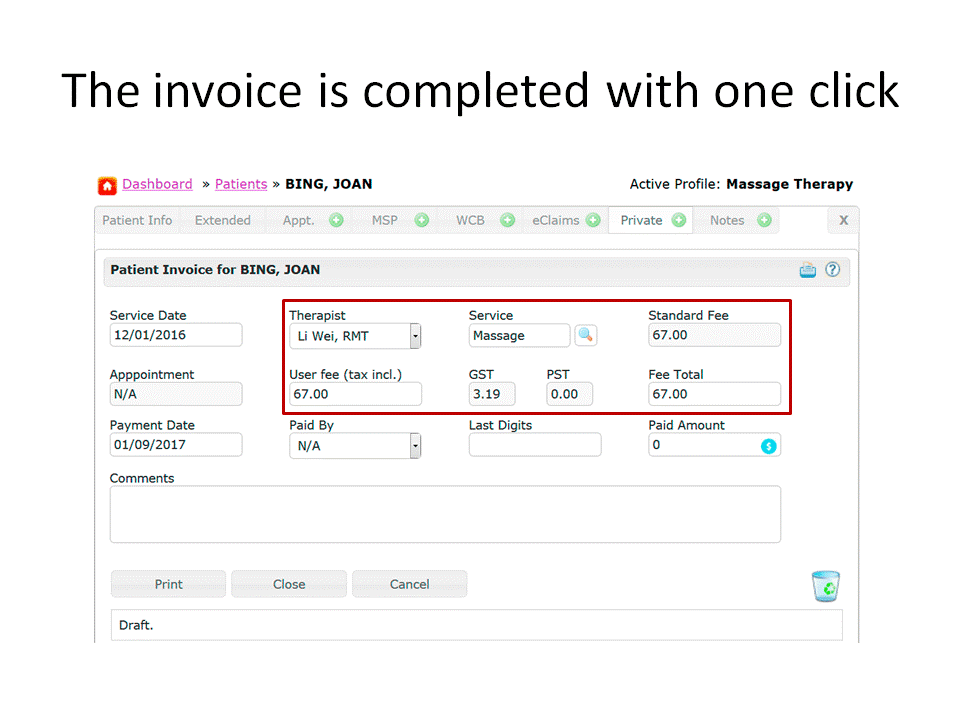
Task: Click the home icon beside Dashboard
Action: pos(107,185)
